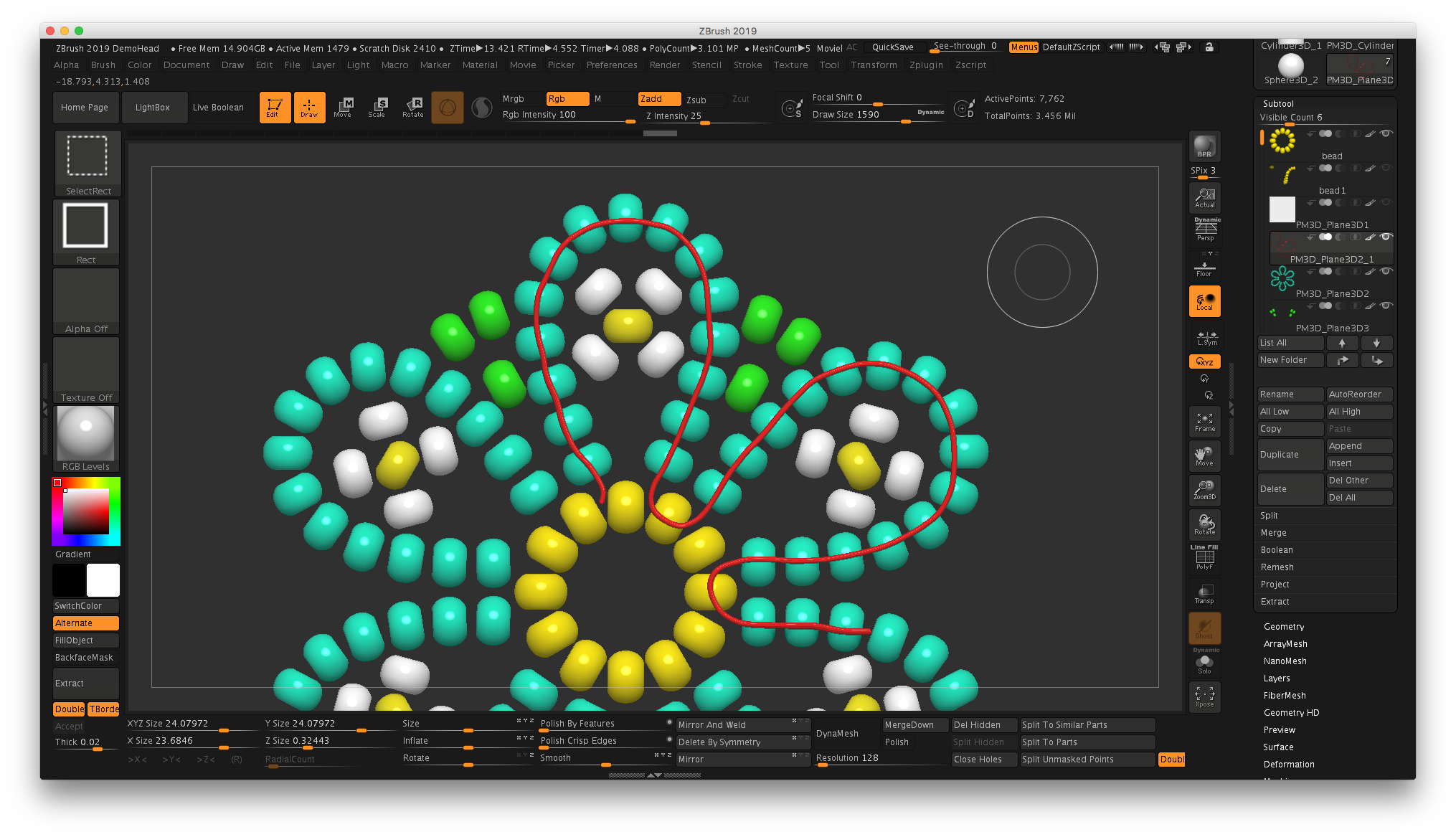The image size is (1456, 837).
Task: Toggle the Transp transparency icon
Action: 1204,593
